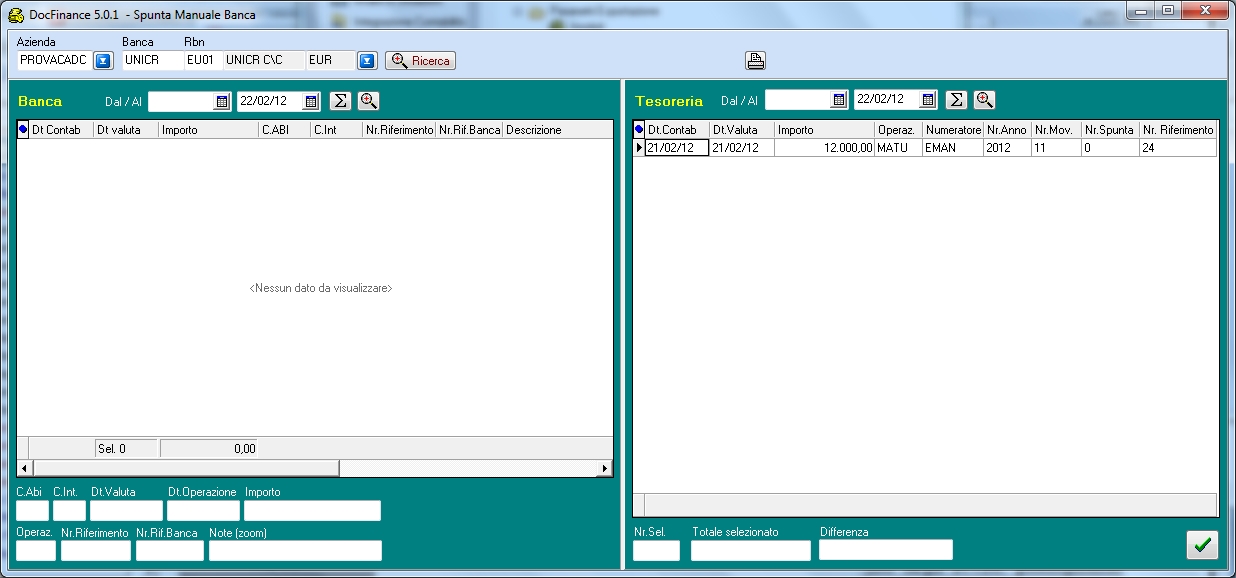This screenshot has width=1236, height=578.
Task: Click the Tesoreria grid selector dot header
Action: click(x=639, y=130)
